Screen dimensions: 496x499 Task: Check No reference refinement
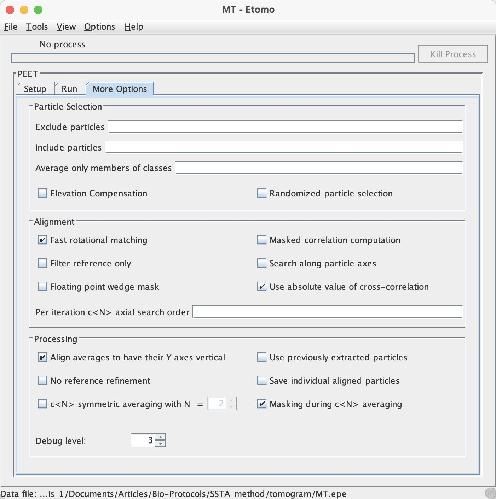pos(42,380)
